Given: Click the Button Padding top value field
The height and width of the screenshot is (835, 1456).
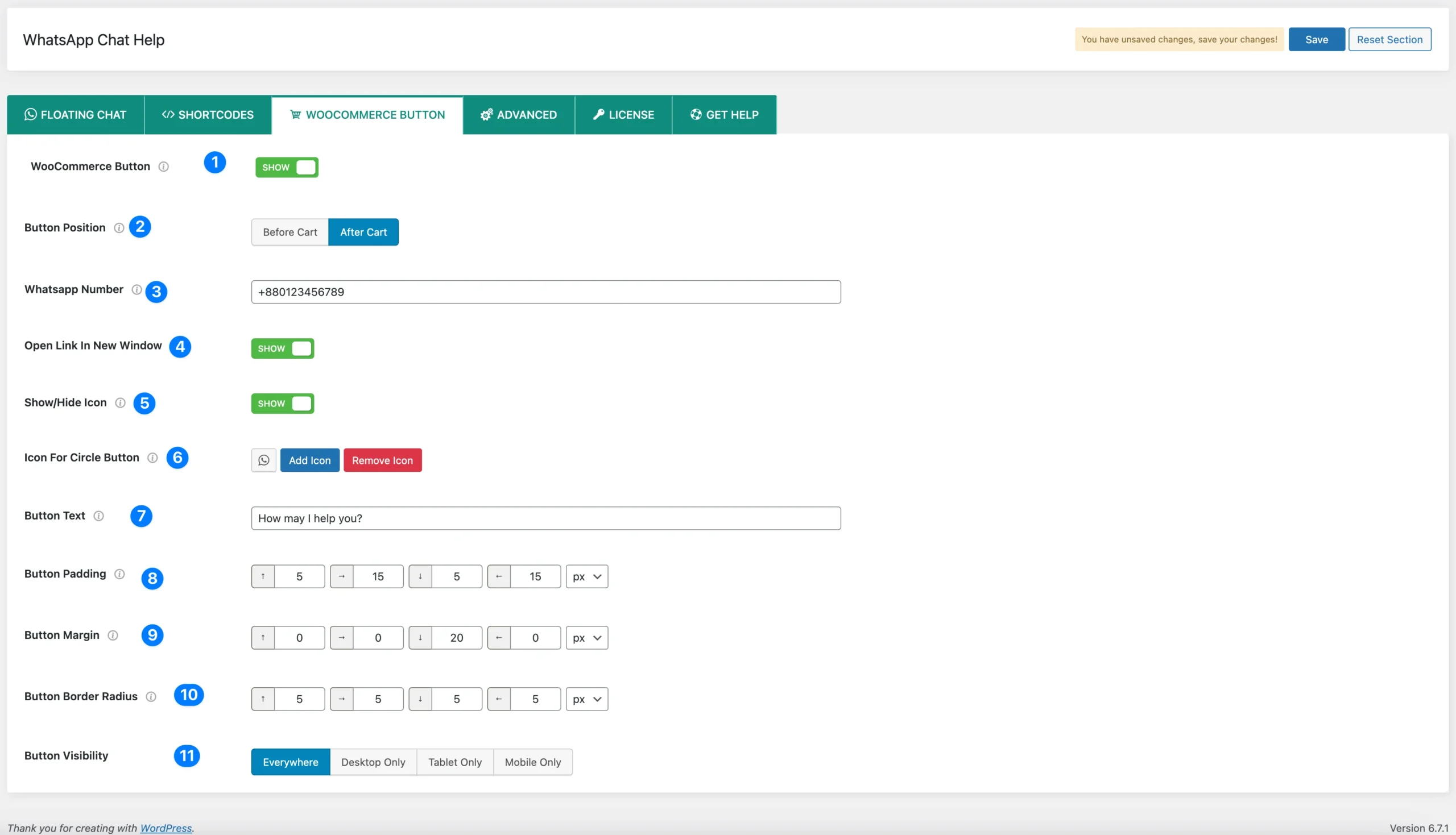Looking at the screenshot, I should click(x=300, y=576).
